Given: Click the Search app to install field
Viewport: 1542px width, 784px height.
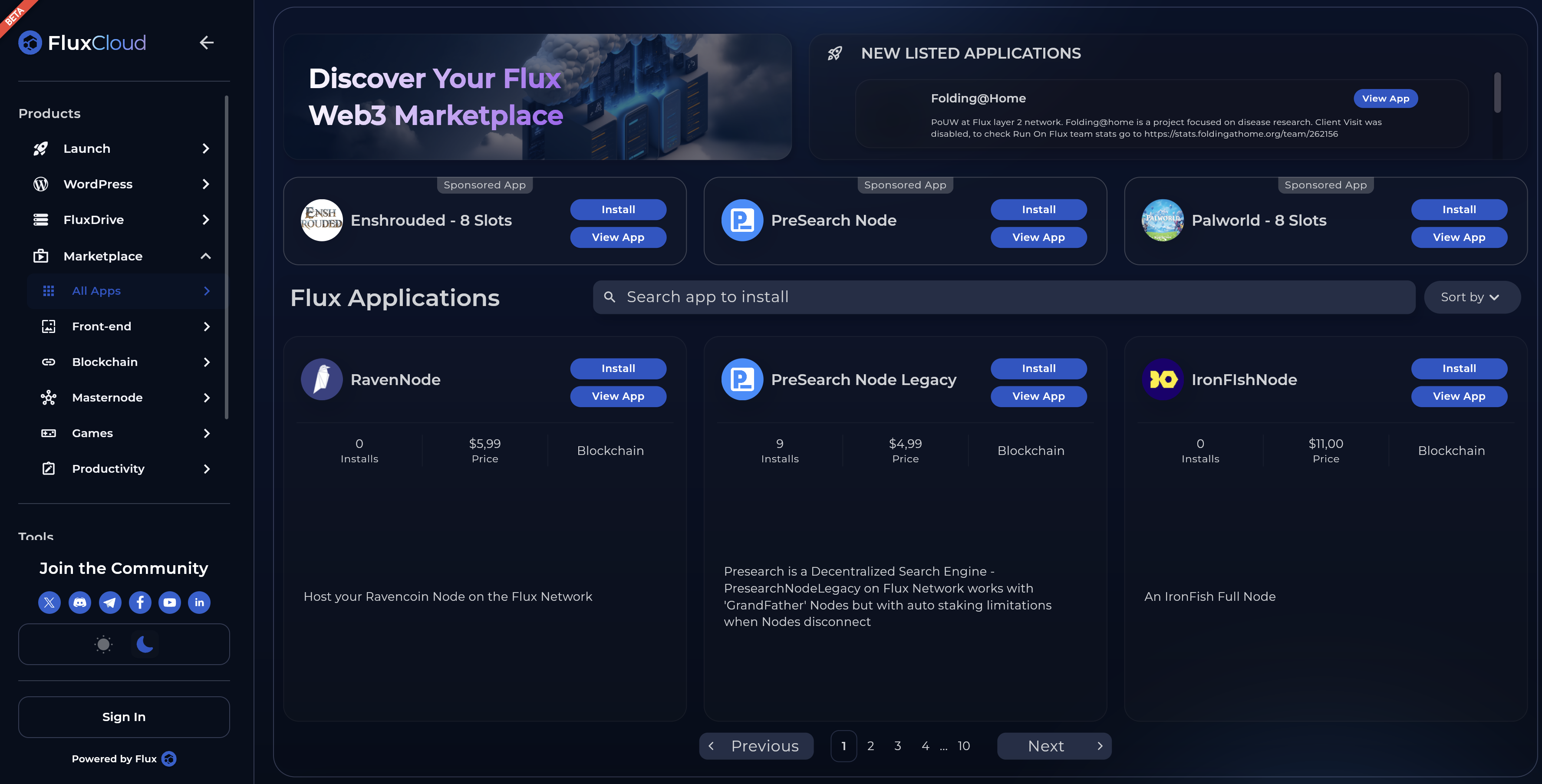Looking at the screenshot, I should point(1004,297).
